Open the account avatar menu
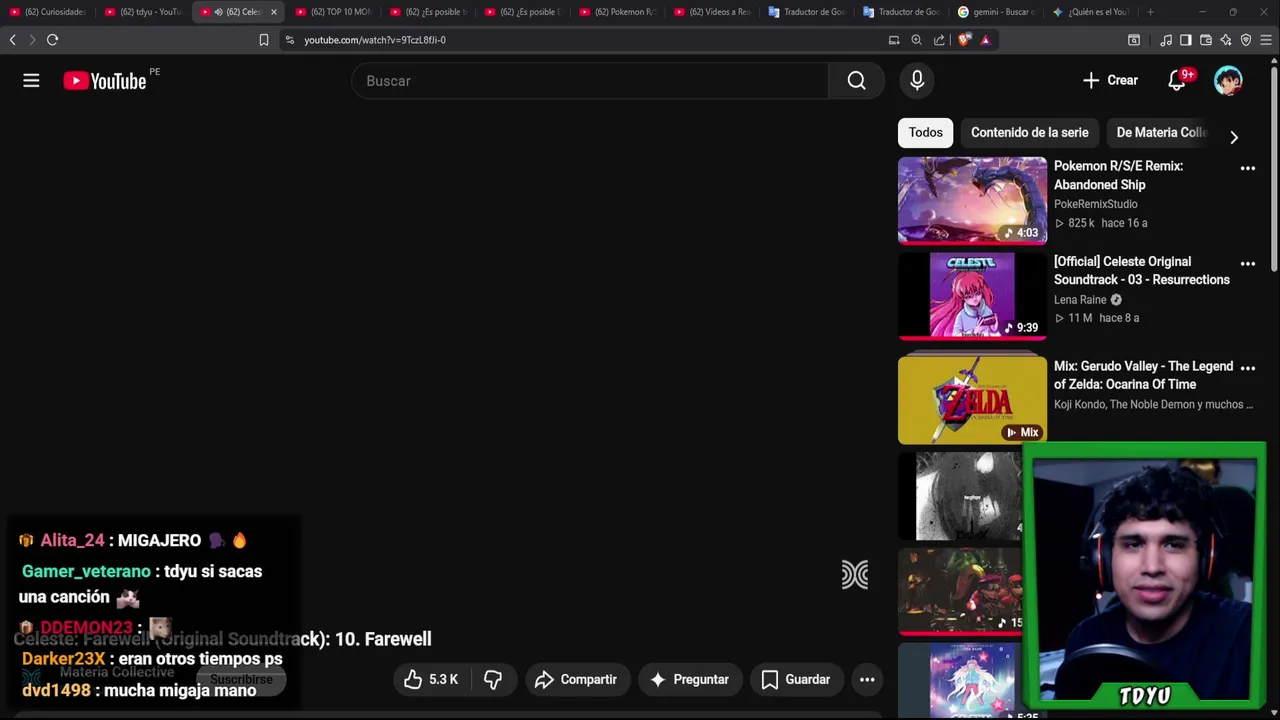Image resolution: width=1280 pixels, height=720 pixels. pos(1228,81)
